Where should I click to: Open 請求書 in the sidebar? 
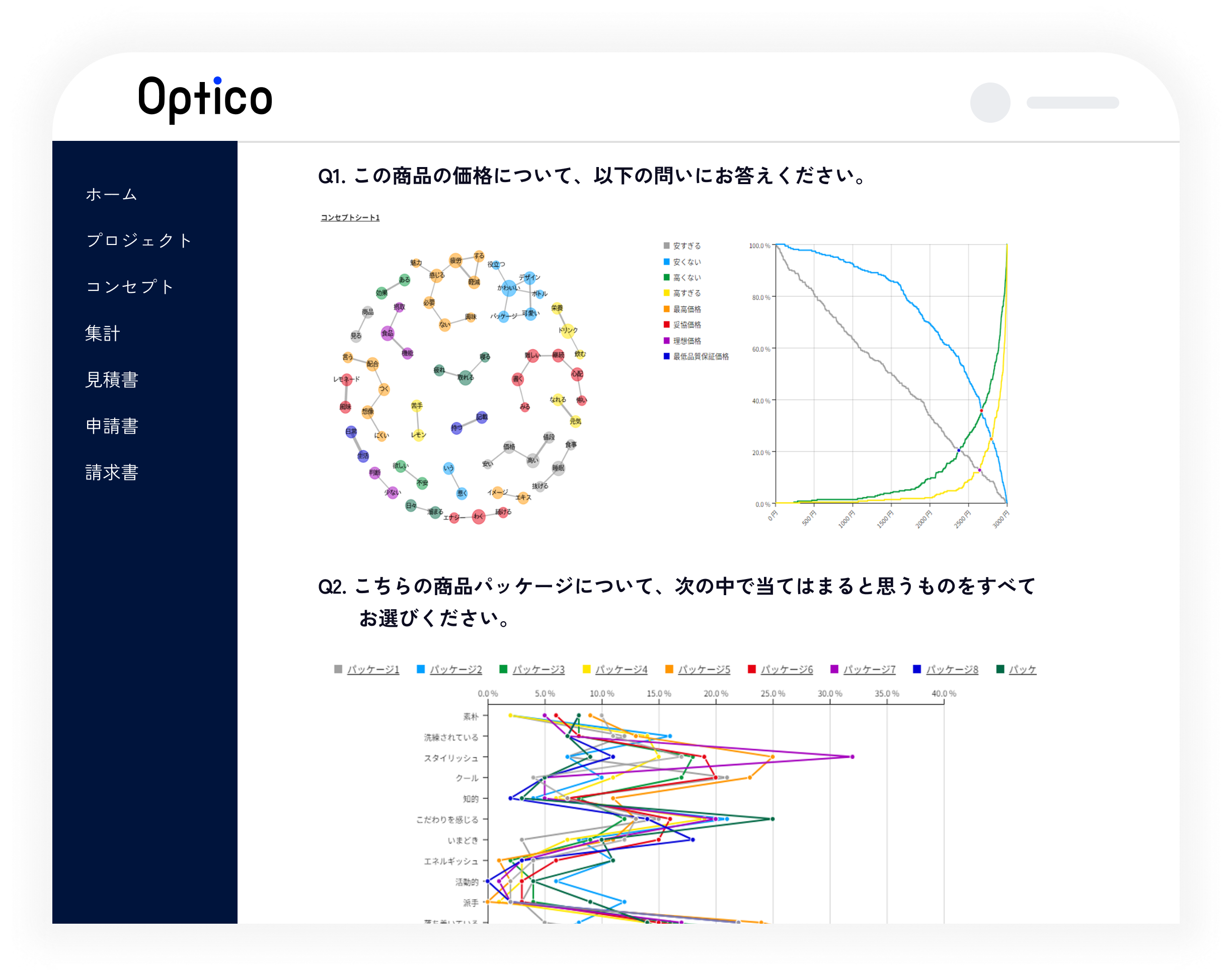112,472
